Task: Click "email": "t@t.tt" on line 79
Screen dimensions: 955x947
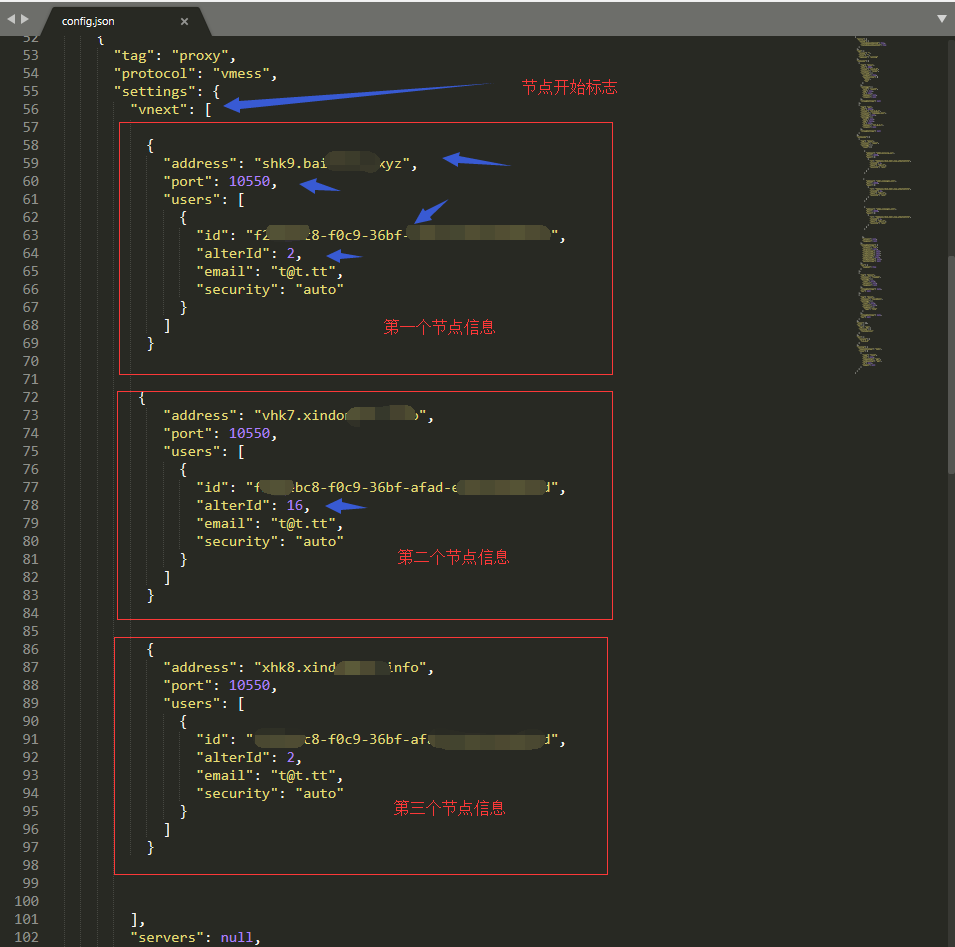Action: point(269,524)
